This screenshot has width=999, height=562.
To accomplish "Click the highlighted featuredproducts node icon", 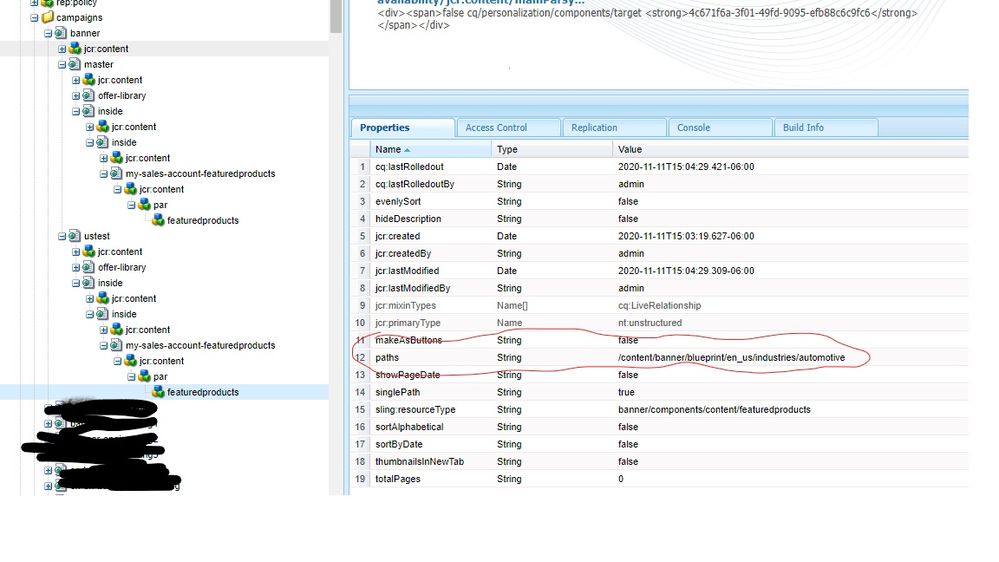I will 158,392.
